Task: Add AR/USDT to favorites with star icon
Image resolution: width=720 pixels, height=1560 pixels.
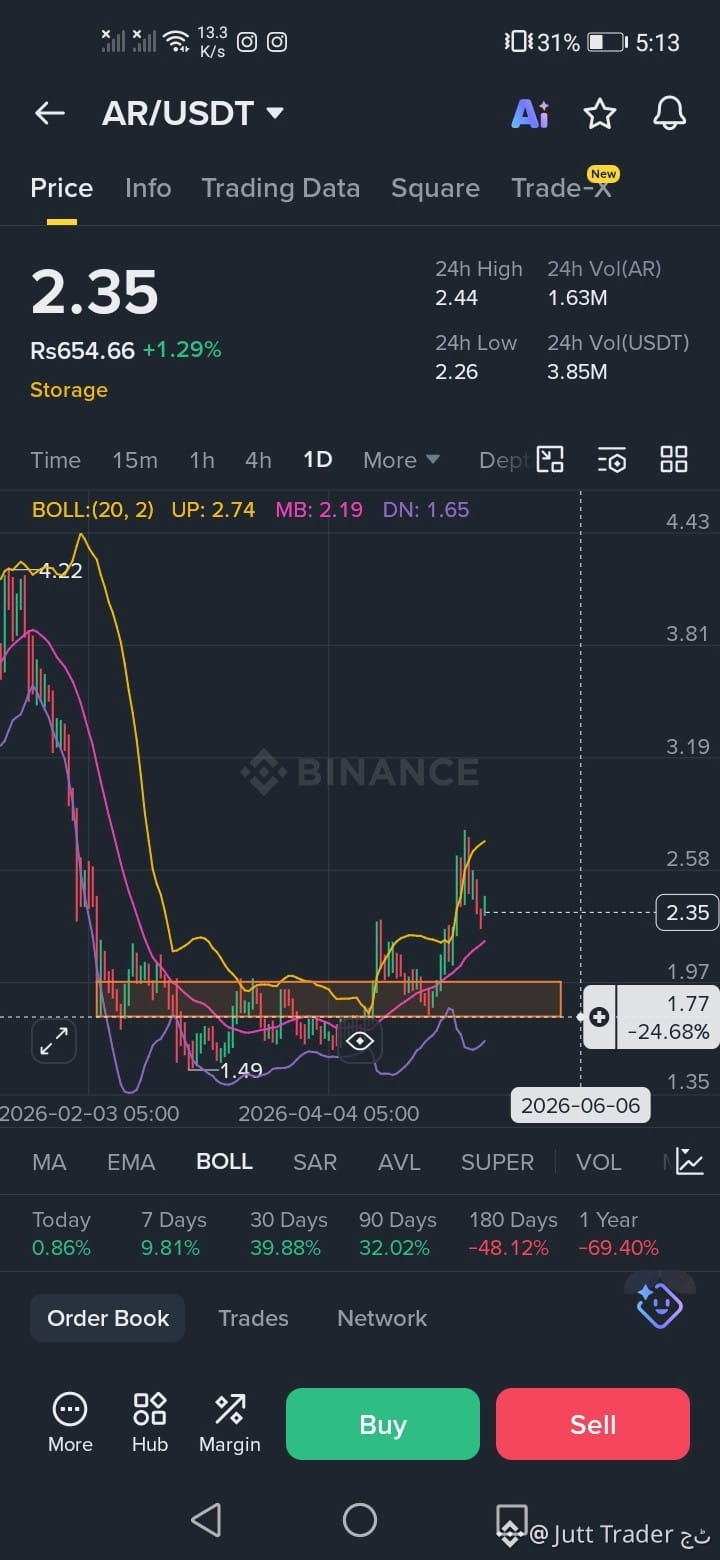Action: (600, 114)
